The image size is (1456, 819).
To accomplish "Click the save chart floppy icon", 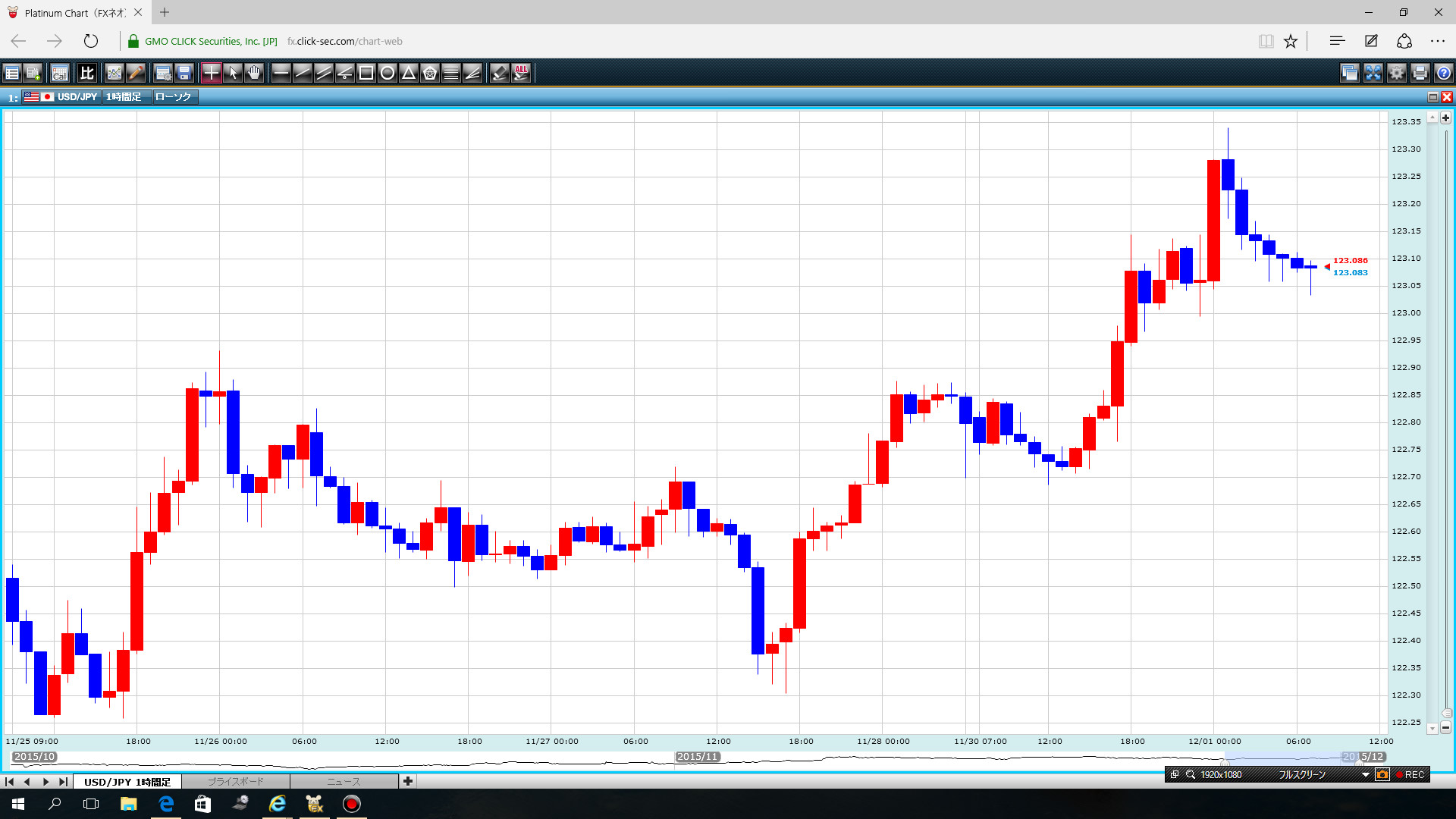I will click(x=184, y=73).
